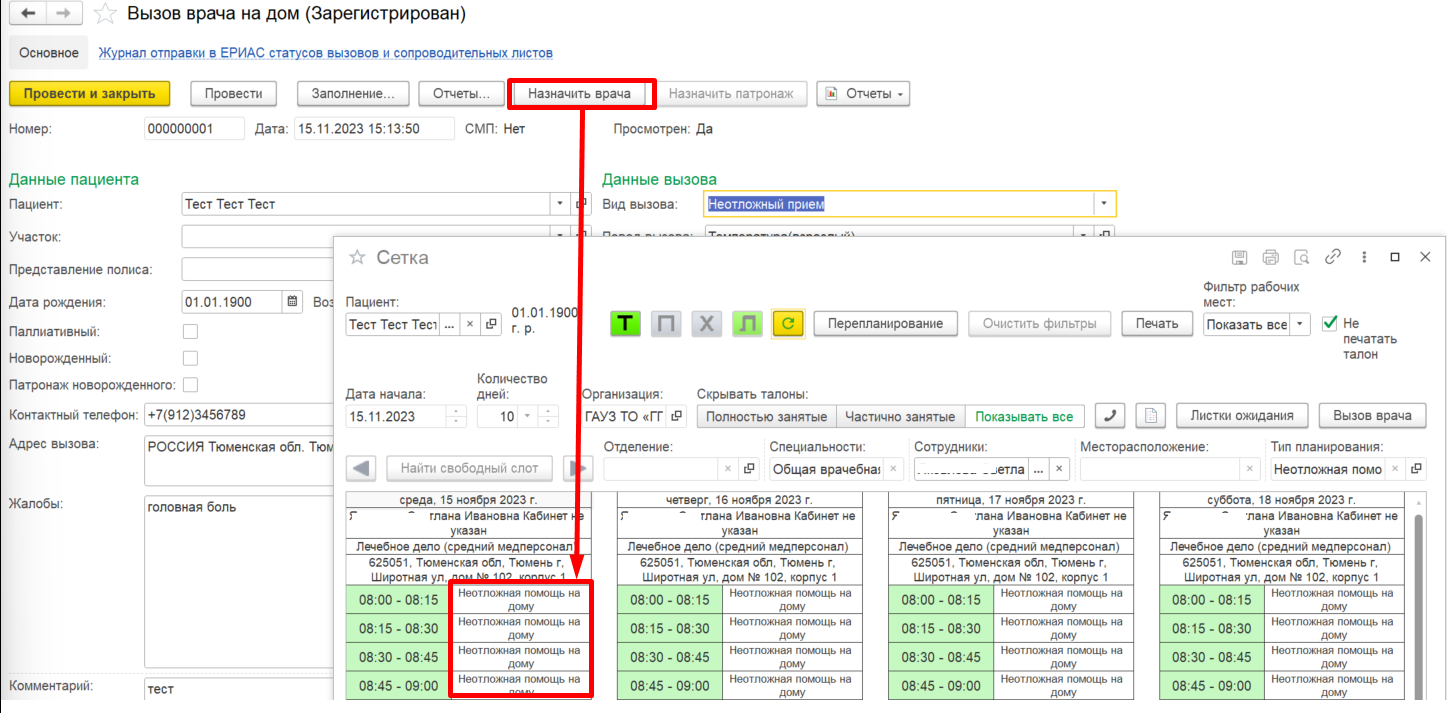The image size is (1447, 713).
Task: Tick the Новорожденный checkbox
Action: 190,358
